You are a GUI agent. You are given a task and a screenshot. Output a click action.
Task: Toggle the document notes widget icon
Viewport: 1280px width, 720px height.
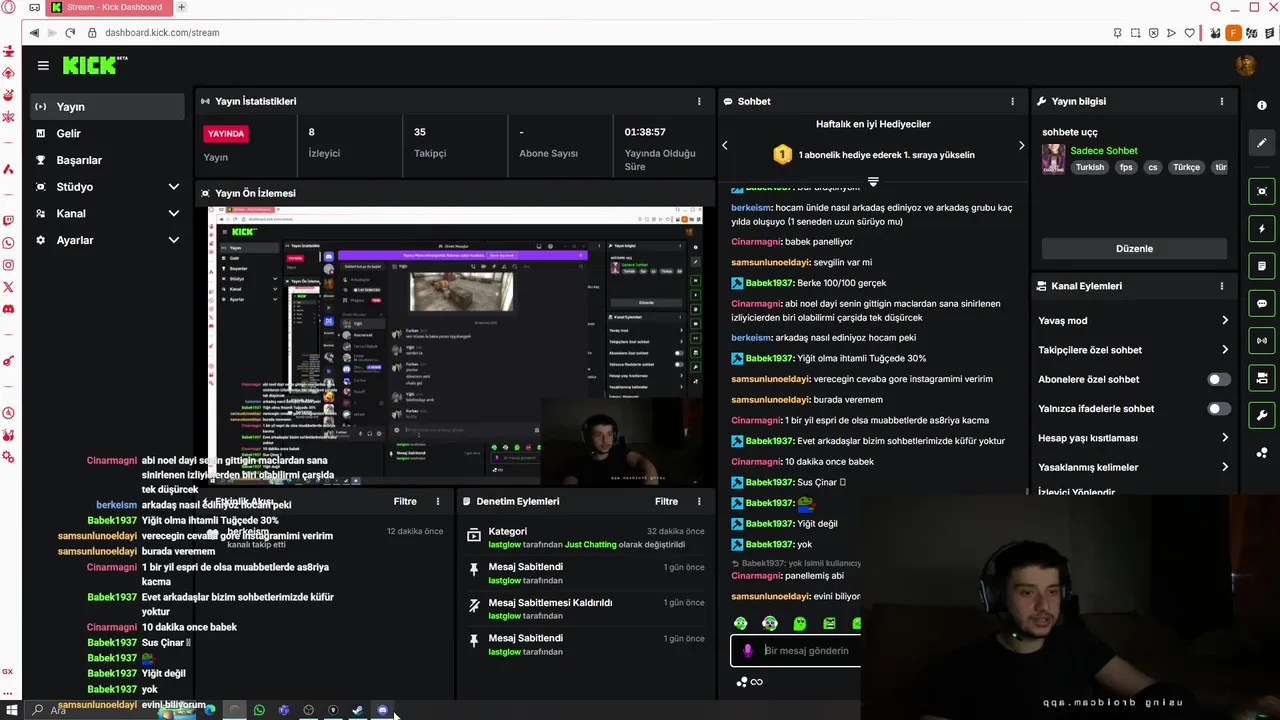coord(1262,266)
